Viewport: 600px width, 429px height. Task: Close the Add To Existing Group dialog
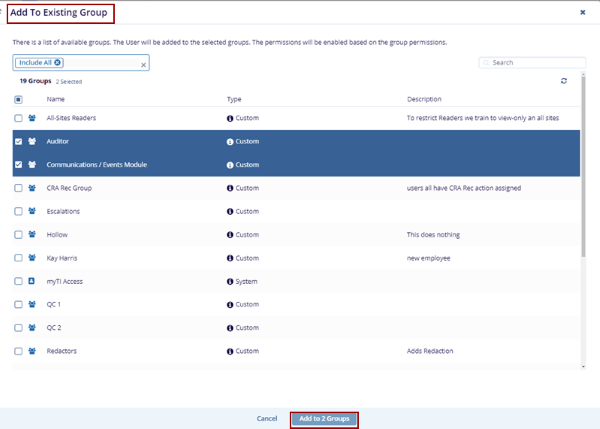(x=583, y=12)
